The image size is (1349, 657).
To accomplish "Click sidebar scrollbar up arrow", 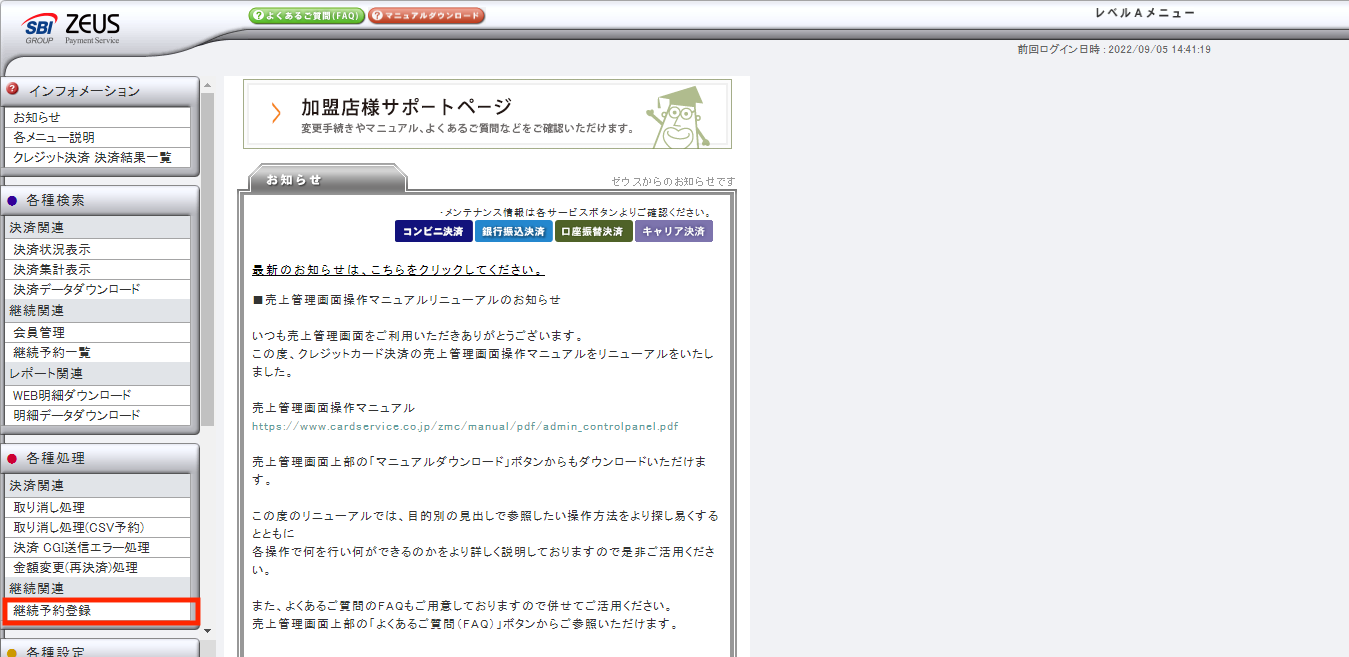I will (208, 84).
